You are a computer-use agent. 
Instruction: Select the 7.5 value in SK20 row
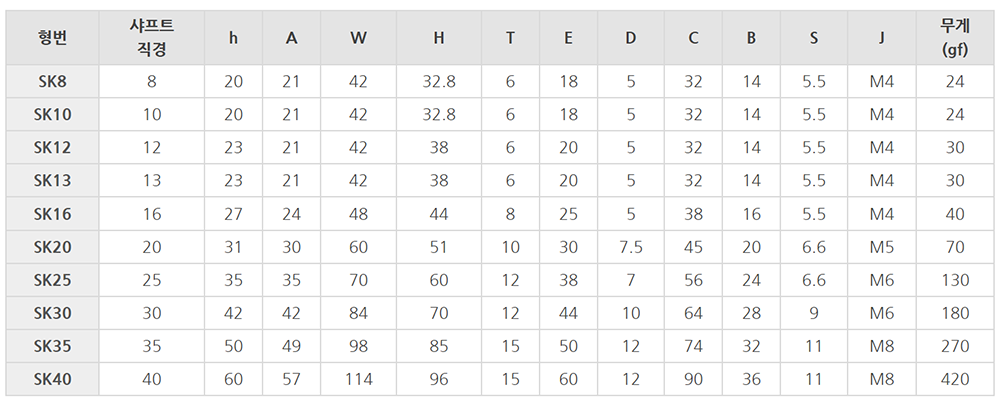[631, 247]
